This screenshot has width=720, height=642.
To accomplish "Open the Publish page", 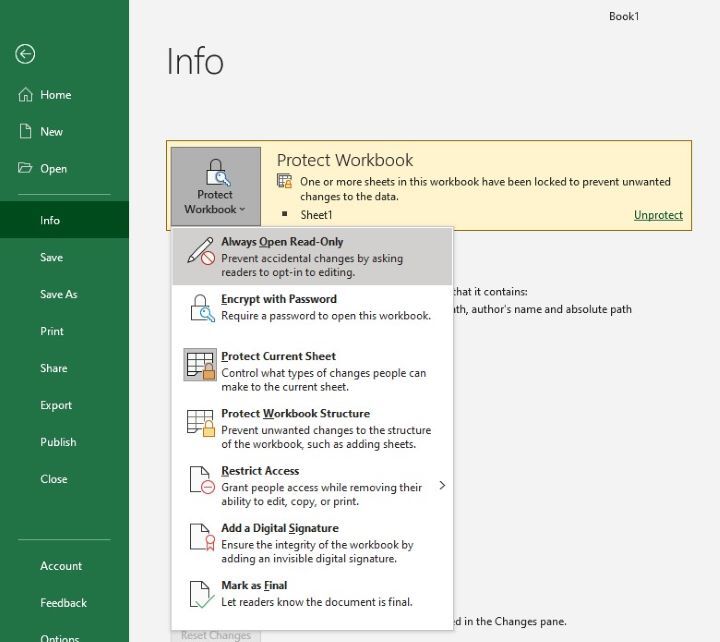I will [x=64, y=442].
